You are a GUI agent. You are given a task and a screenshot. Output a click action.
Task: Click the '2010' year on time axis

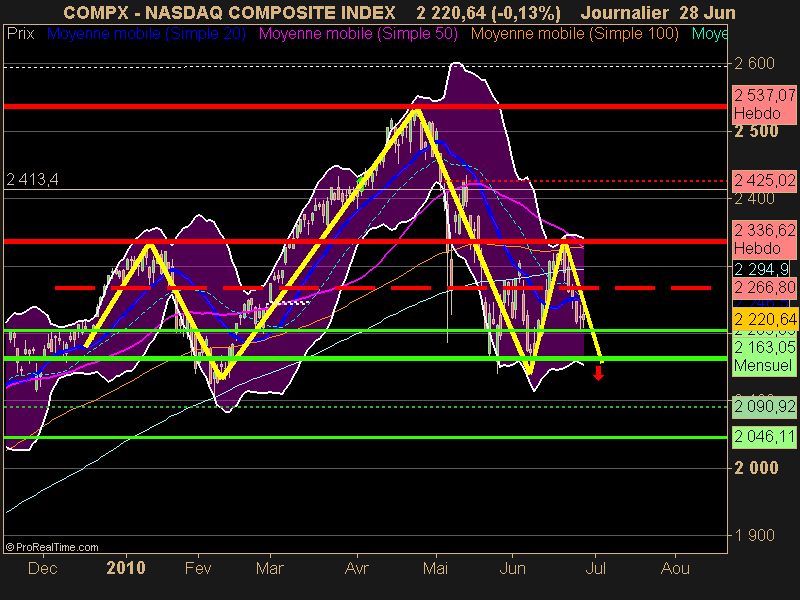126,568
